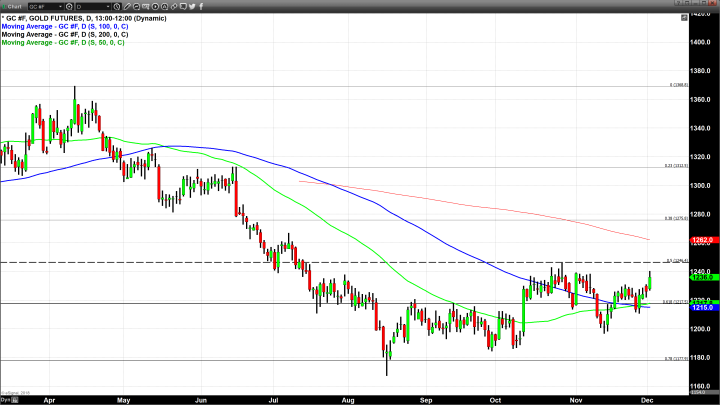Open help via title bar question mark
The width and height of the screenshot is (720, 405).
pyautogui.click(x=677, y=3)
